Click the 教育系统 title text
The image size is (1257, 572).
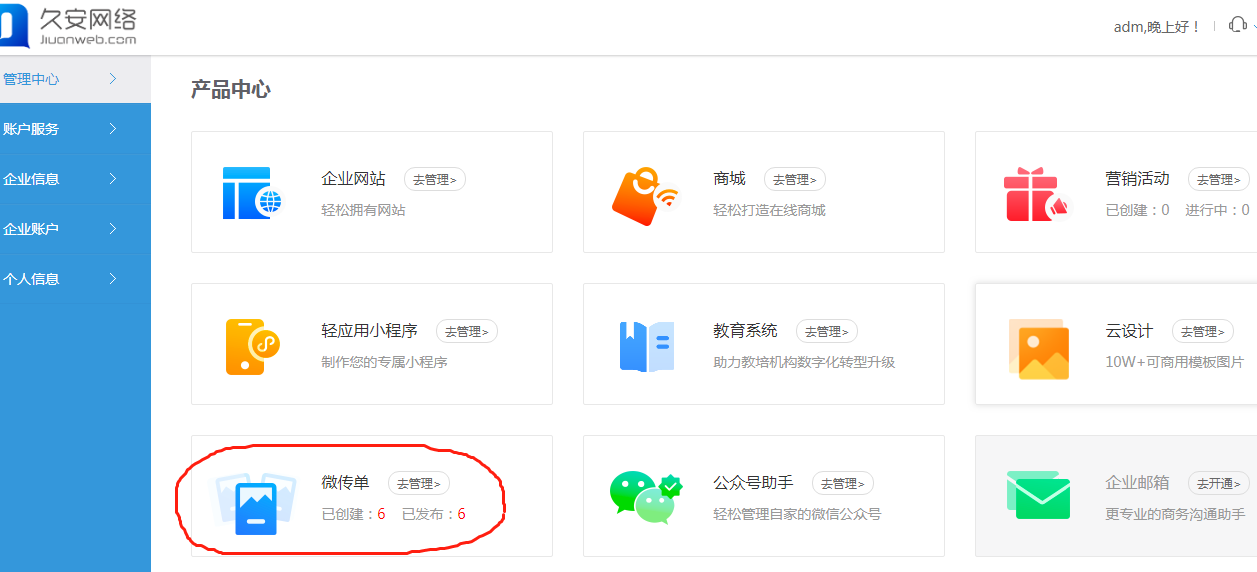coord(745,331)
